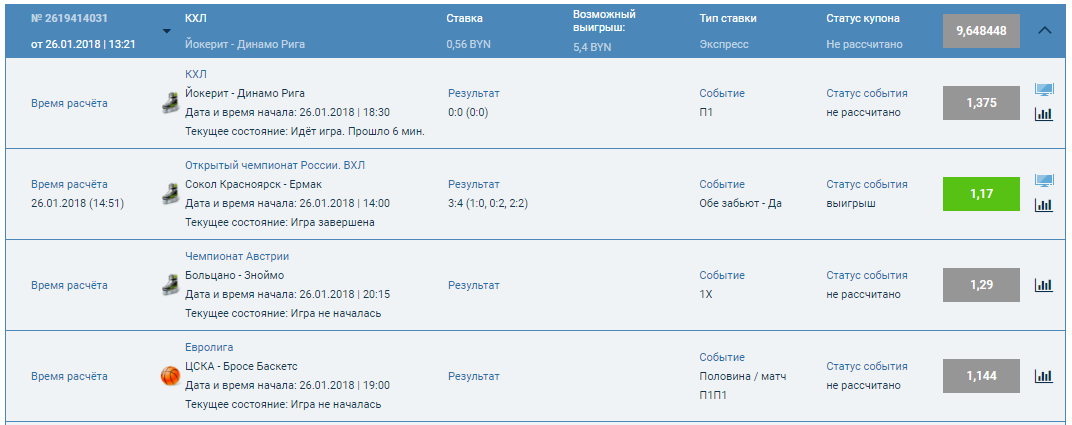Collapse the coupon using the header chevron

pyautogui.click(x=1045, y=30)
